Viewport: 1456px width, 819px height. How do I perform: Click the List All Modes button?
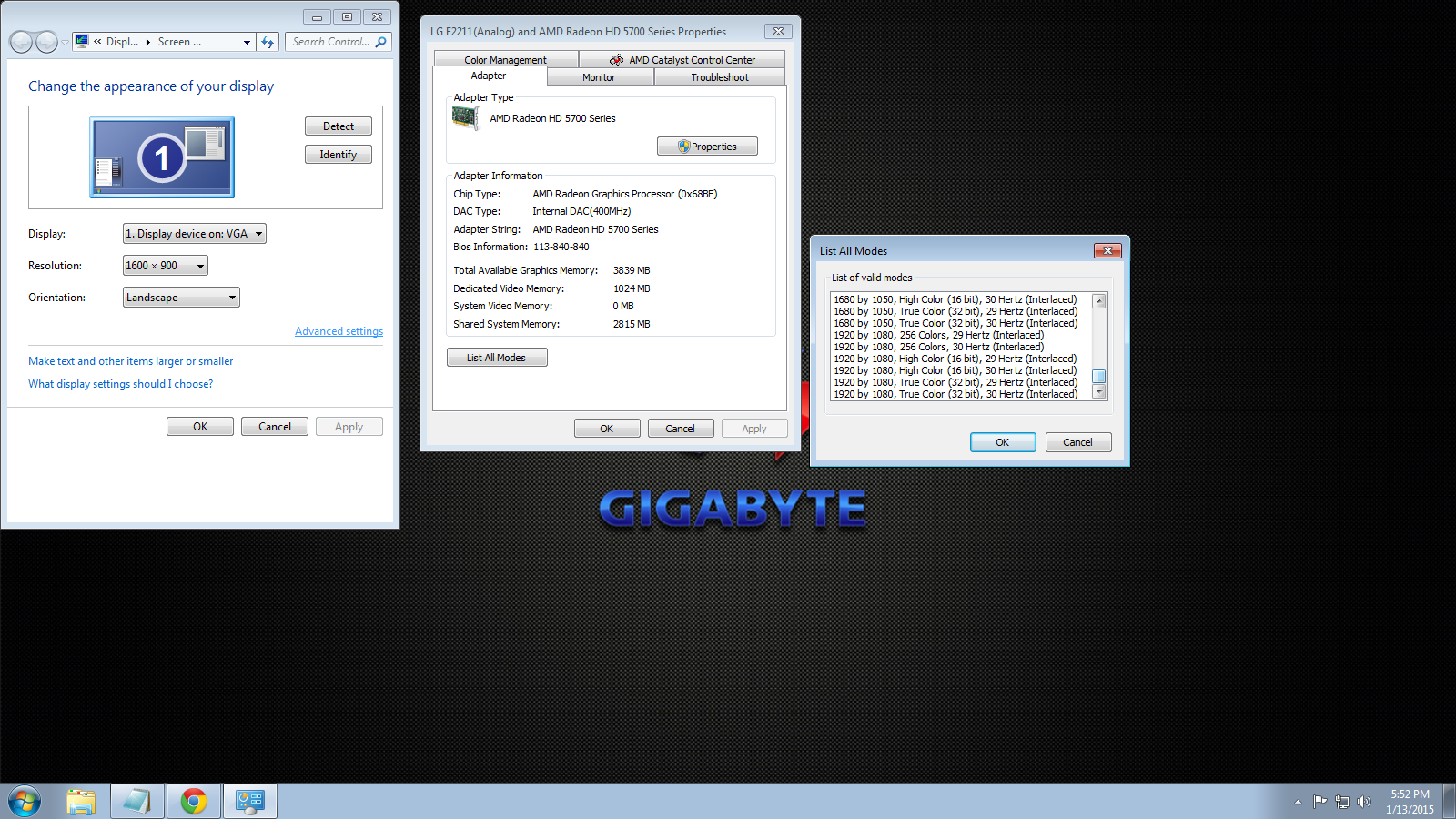tap(497, 358)
